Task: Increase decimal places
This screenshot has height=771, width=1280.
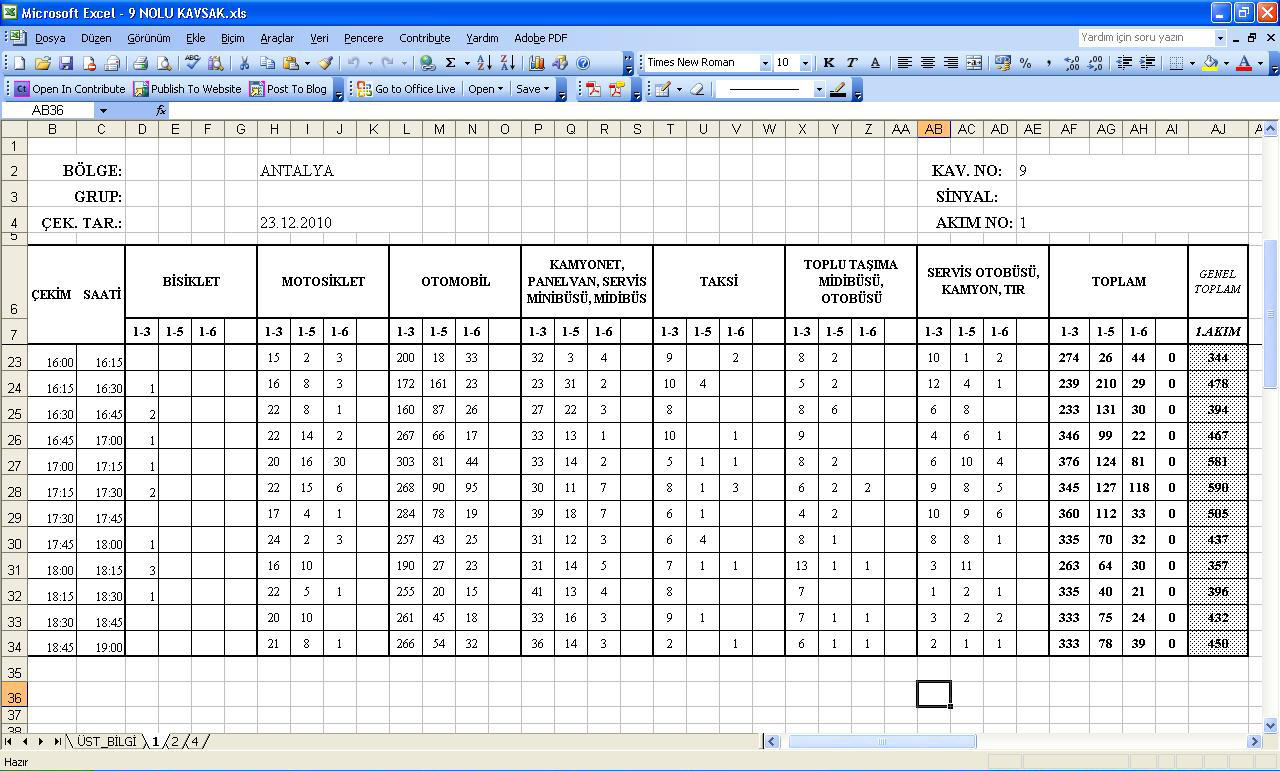Action: (x=1072, y=63)
